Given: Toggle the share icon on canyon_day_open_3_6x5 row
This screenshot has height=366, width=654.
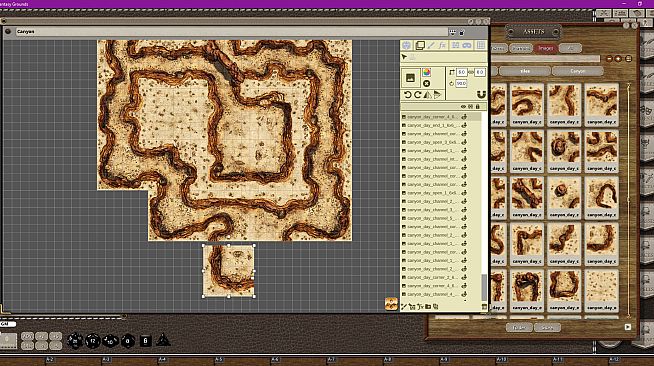Looking at the screenshot, I should [464, 142].
